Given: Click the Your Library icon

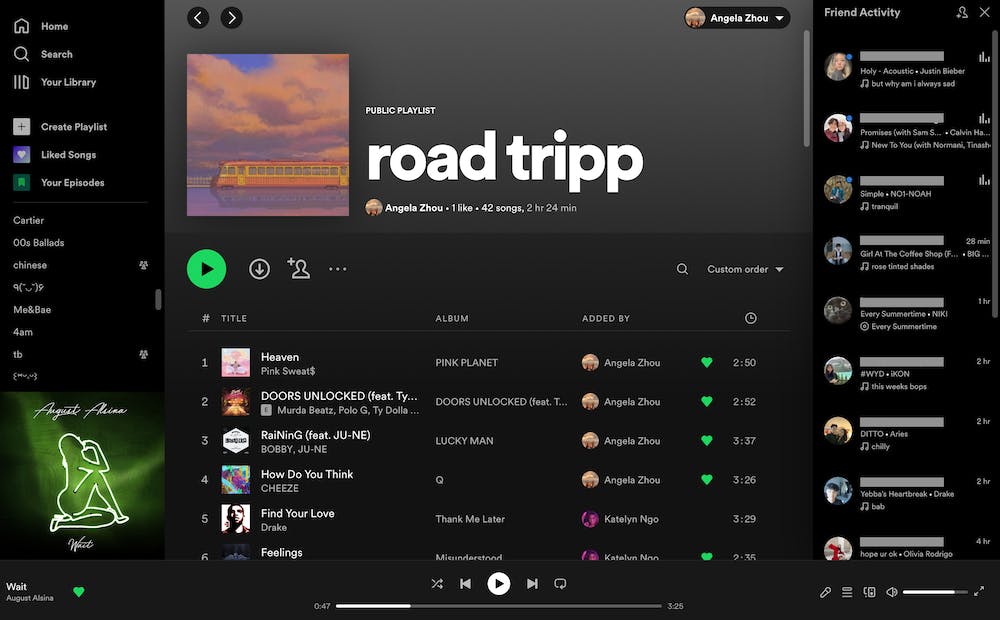Looking at the screenshot, I should [22, 82].
